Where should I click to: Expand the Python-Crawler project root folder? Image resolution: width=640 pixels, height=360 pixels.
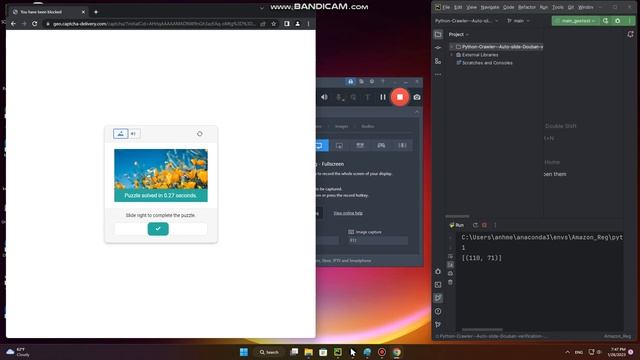(451, 47)
